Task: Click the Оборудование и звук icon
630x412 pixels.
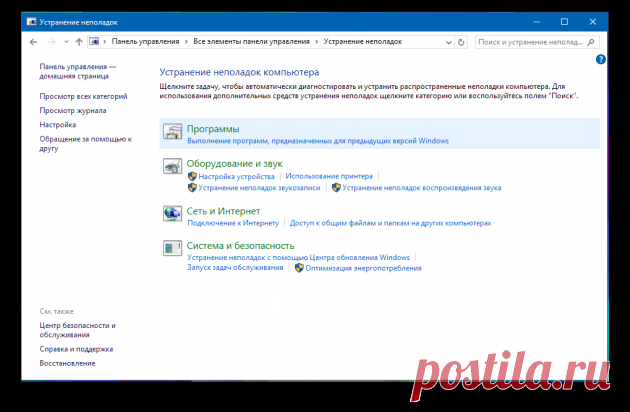Action: coord(172,166)
